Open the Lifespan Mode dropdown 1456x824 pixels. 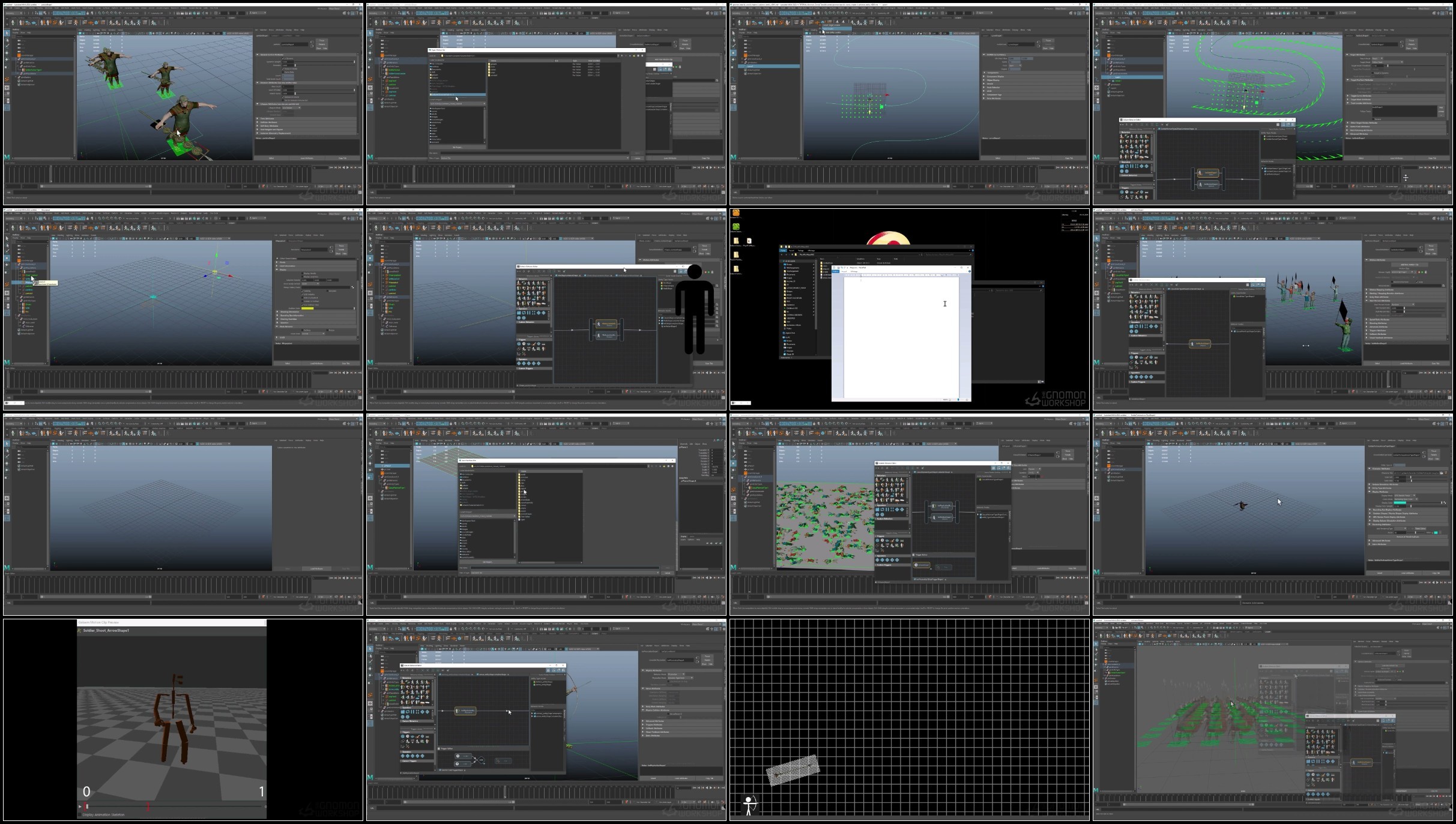291,107
